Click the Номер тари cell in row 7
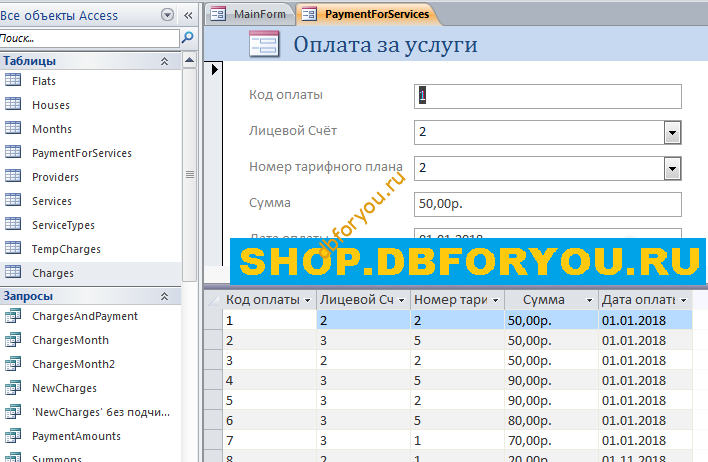Image resolution: width=708 pixels, height=462 pixels. 457,440
